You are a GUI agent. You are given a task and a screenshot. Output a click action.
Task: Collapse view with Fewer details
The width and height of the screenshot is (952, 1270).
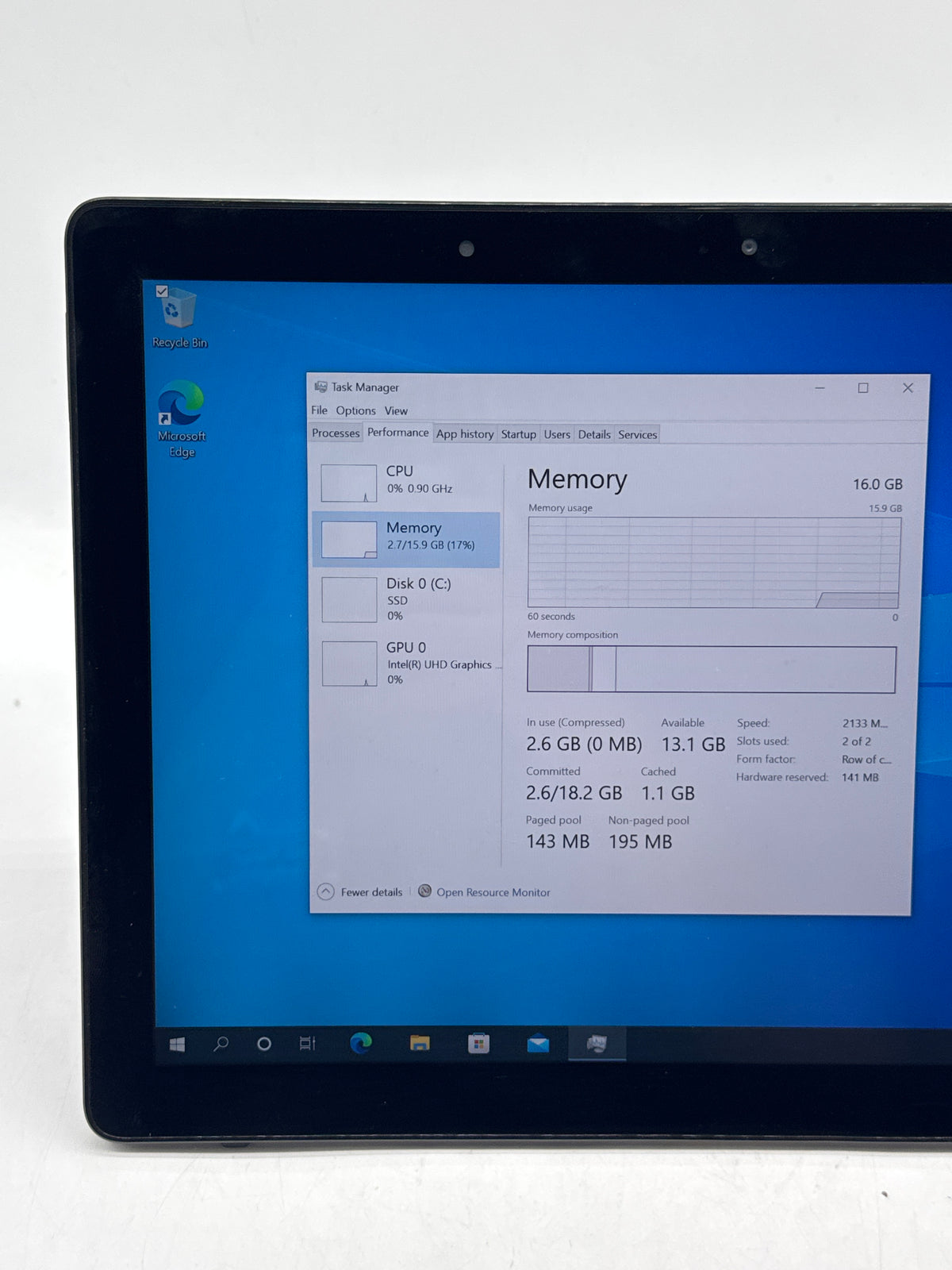[360, 891]
